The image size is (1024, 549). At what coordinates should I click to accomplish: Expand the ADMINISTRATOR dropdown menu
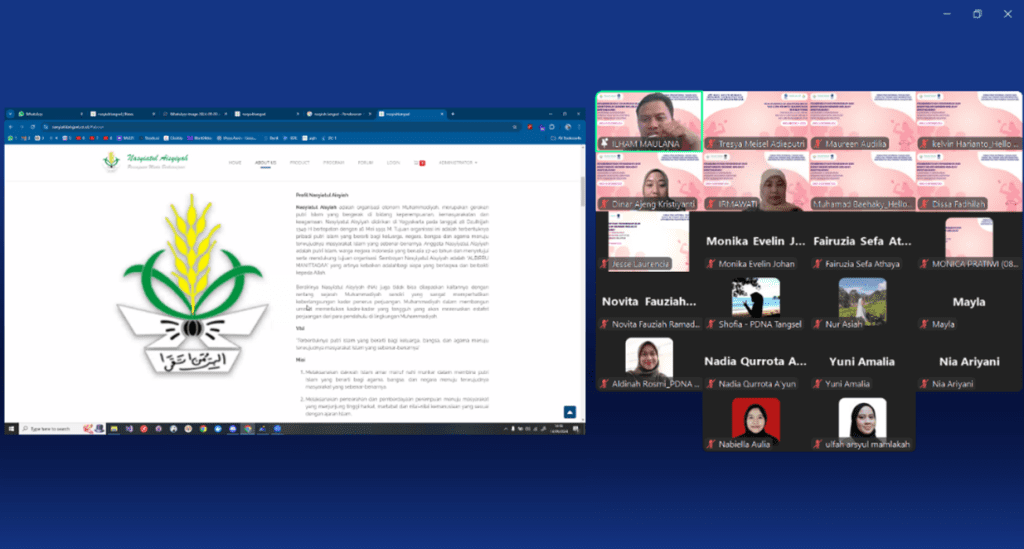458,162
